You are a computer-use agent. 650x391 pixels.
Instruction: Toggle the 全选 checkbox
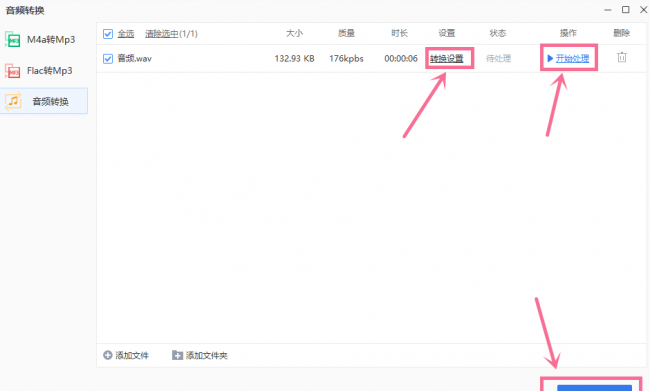[x=108, y=34]
